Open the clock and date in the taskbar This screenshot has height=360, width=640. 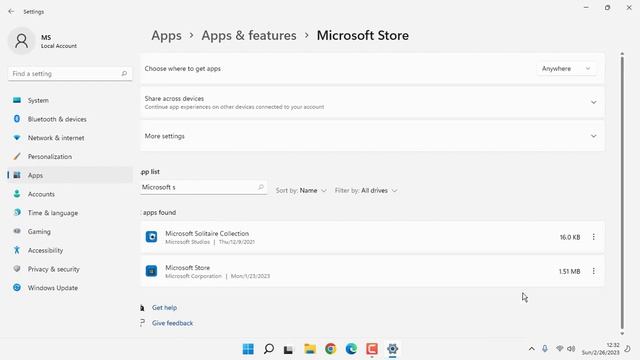pos(600,349)
